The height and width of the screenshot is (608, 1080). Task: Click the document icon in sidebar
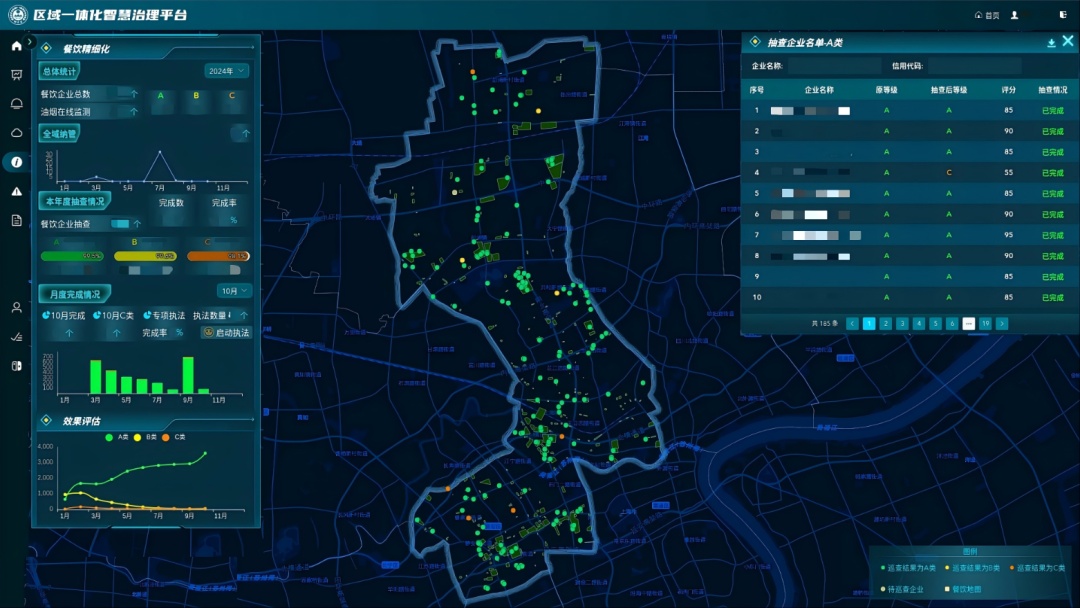click(x=16, y=220)
